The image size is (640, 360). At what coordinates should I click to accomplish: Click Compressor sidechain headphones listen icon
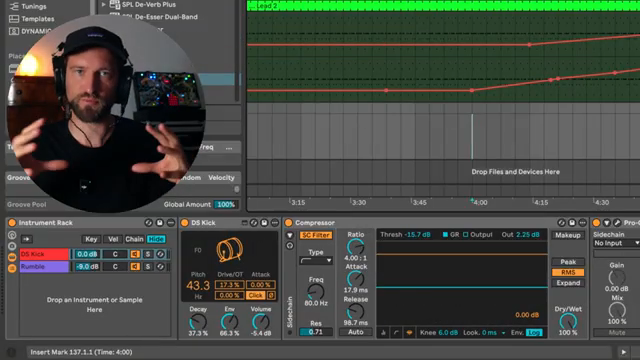pyautogui.click(x=290, y=246)
